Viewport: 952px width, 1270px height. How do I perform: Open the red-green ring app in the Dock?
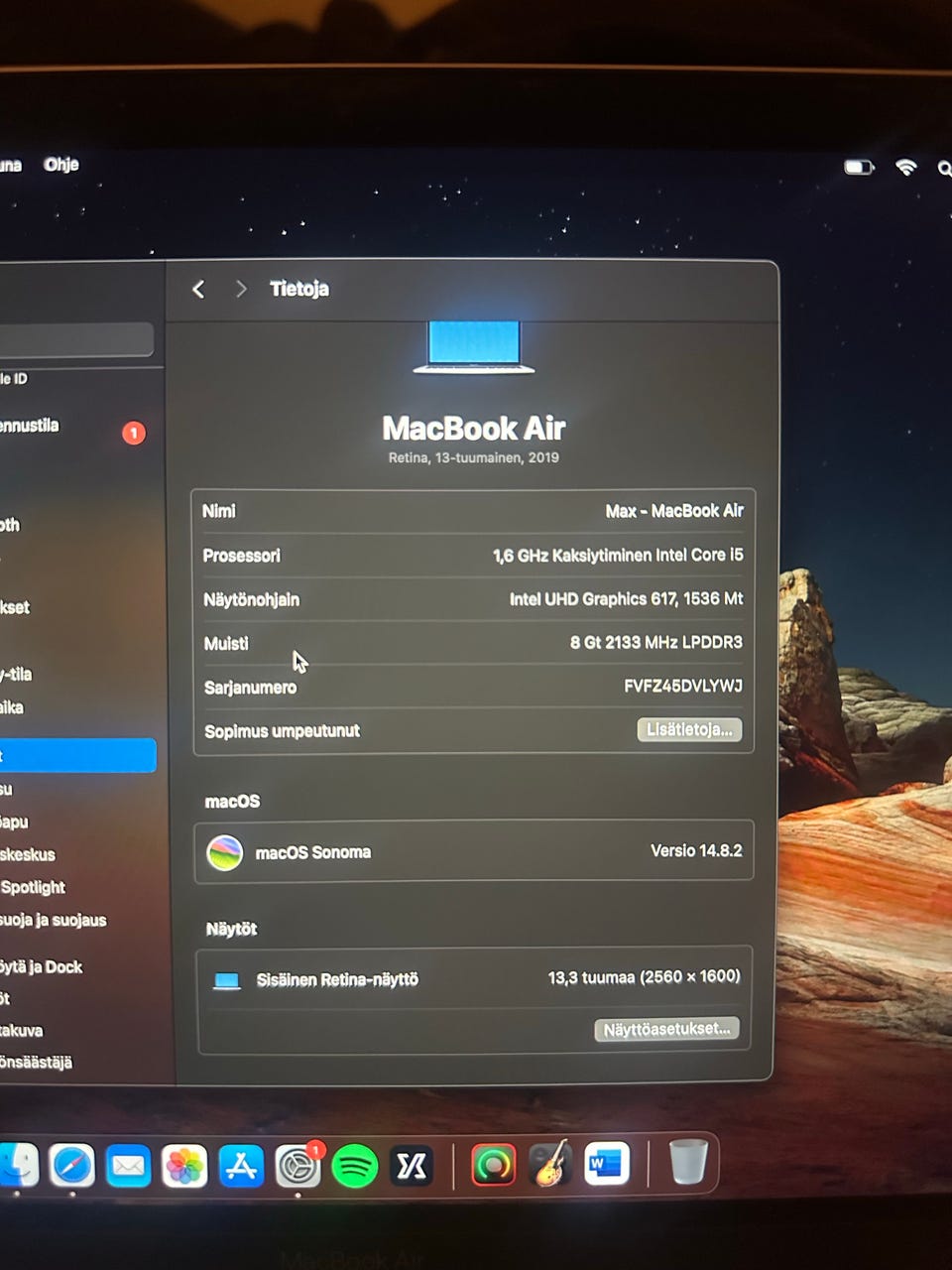(493, 1165)
